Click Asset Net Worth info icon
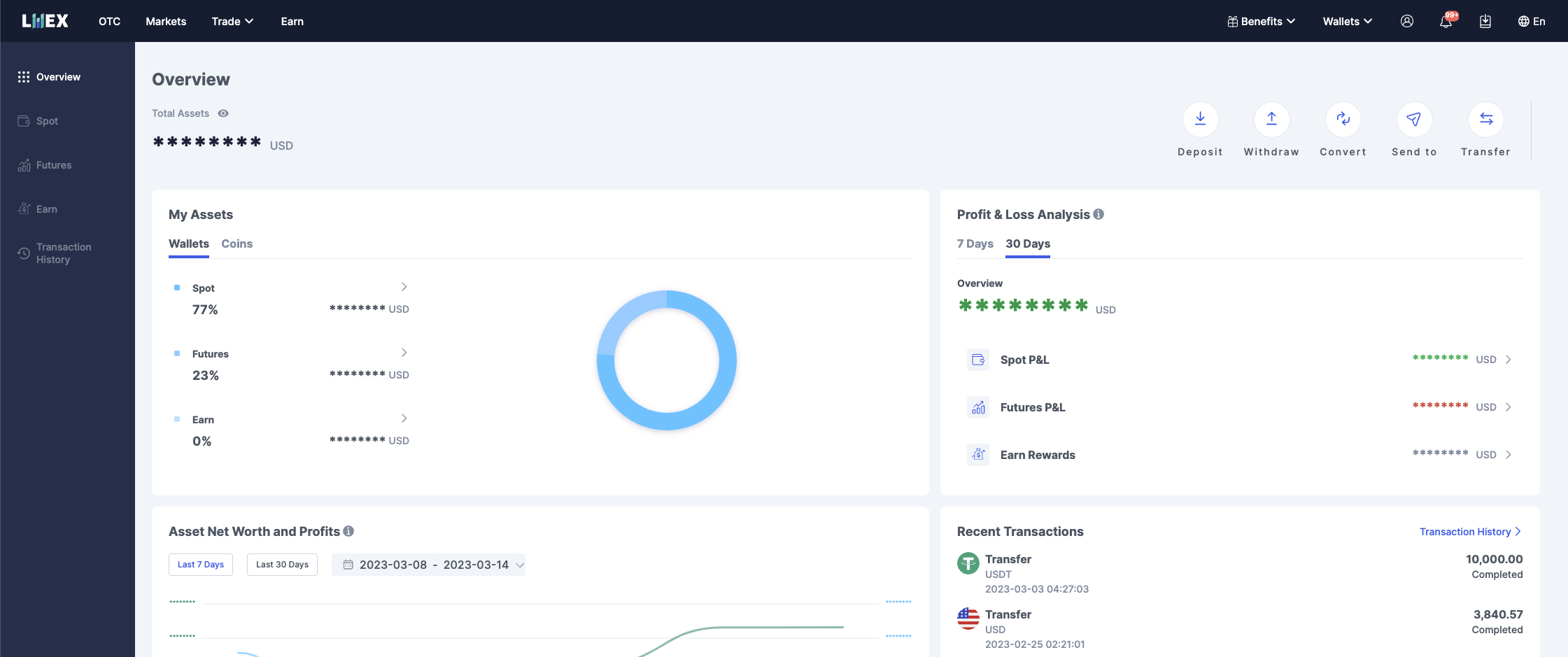 pyautogui.click(x=348, y=531)
